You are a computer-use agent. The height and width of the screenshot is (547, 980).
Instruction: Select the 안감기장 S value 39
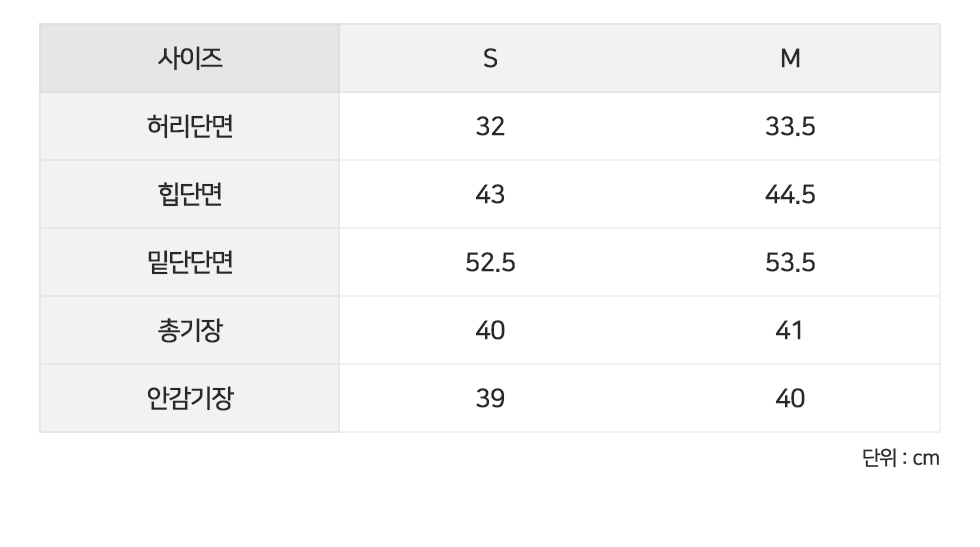(x=490, y=399)
